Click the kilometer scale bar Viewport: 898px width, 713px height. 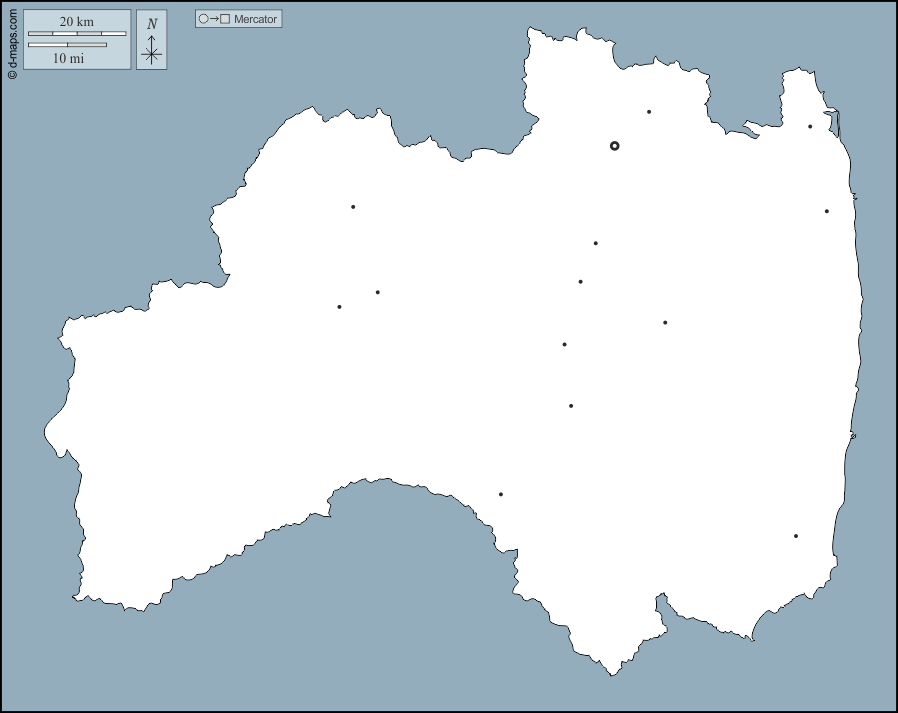point(77,34)
